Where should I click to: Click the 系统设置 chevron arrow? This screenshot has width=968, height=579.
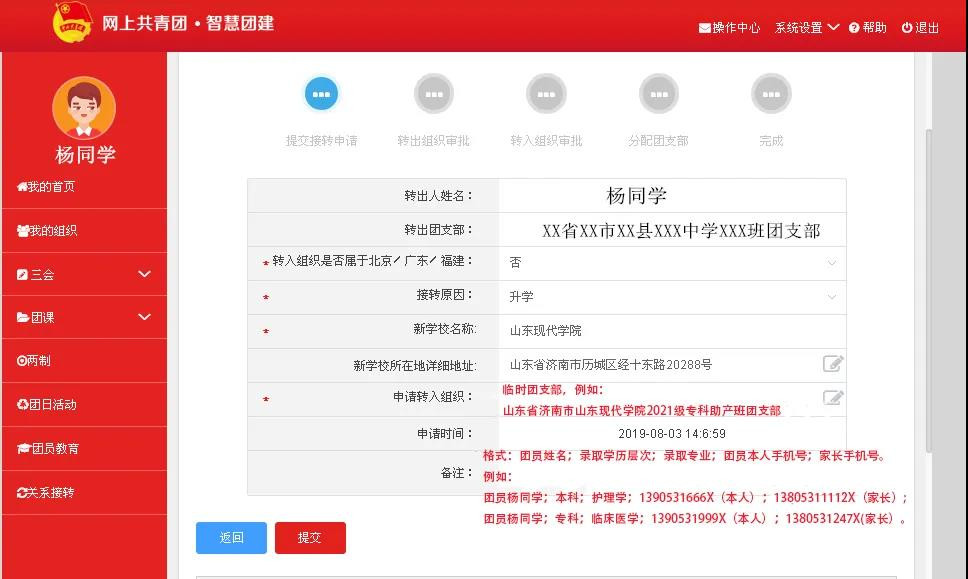click(x=833, y=27)
